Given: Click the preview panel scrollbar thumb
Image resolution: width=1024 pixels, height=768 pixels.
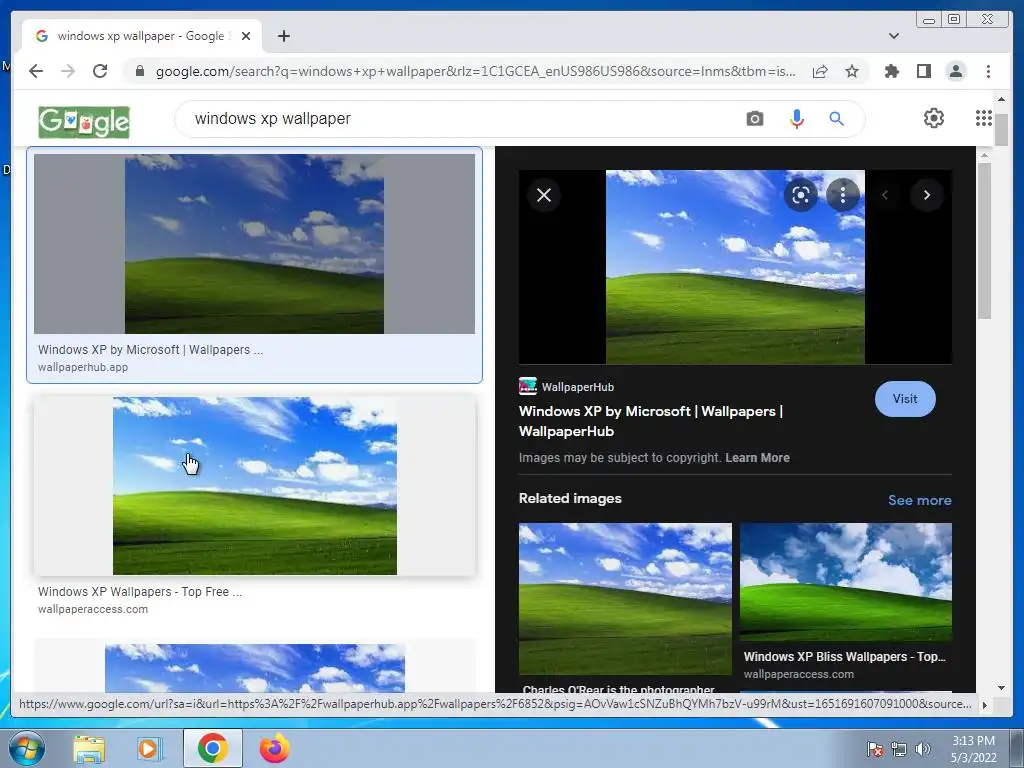Looking at the screenshot, I should click(984, 242).
